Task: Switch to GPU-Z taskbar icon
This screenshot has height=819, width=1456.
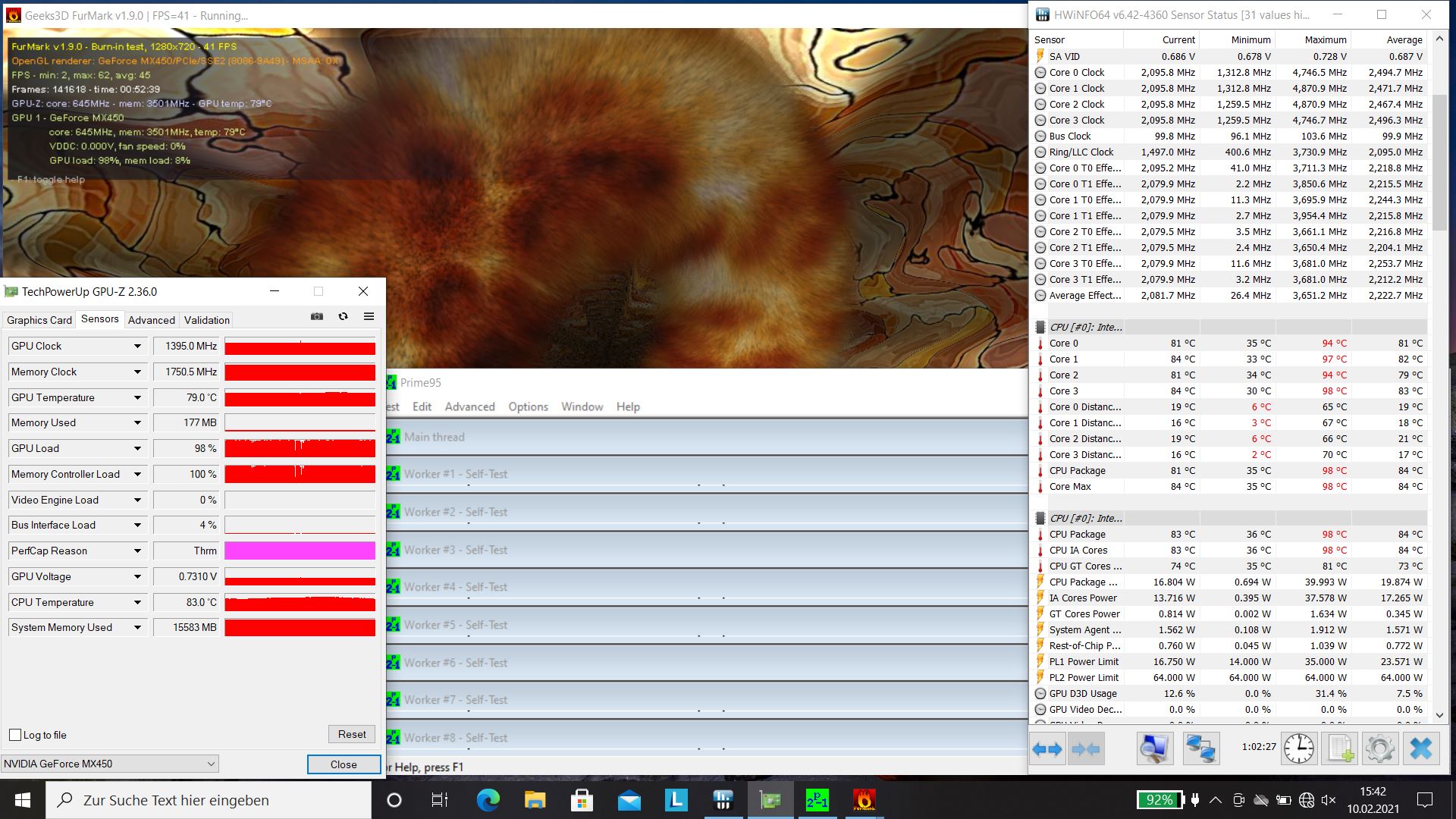Action: tap(770, 800)
